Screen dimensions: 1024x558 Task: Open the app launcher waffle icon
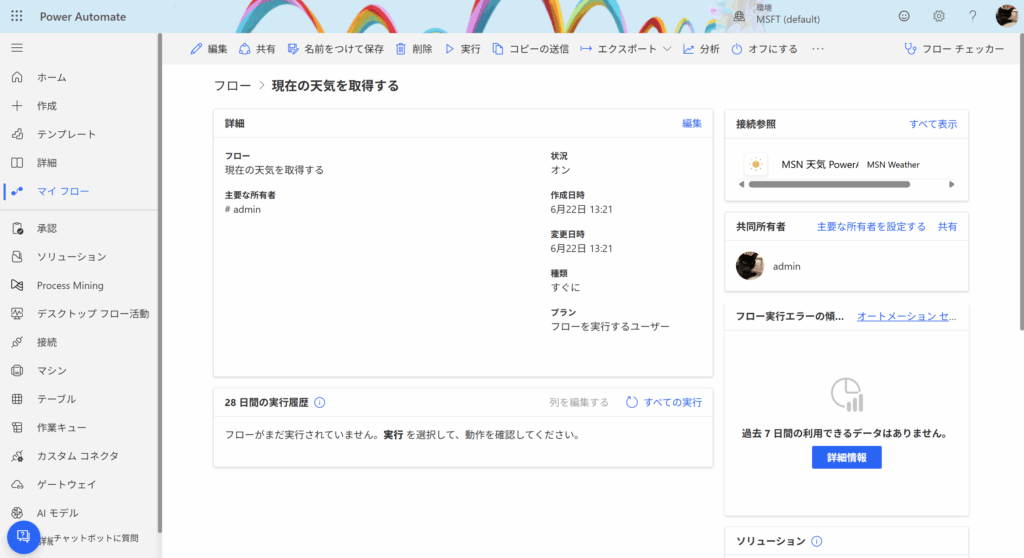coord(16,16)
